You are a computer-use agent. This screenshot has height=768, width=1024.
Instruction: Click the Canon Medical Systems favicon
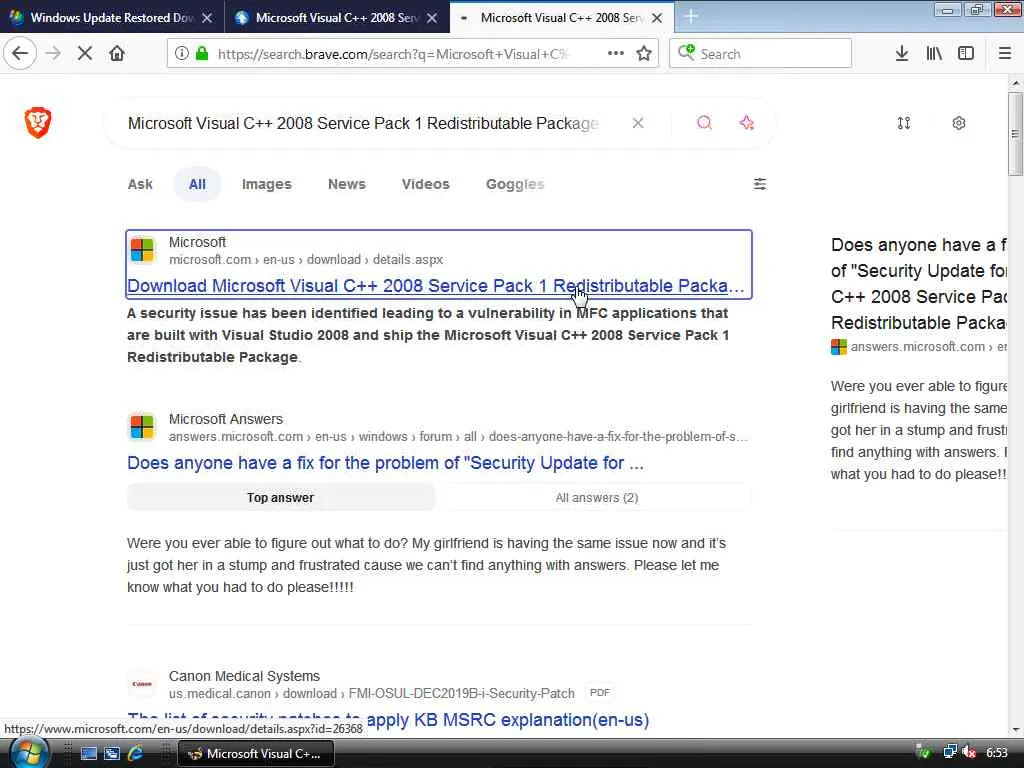pos(142,684)
